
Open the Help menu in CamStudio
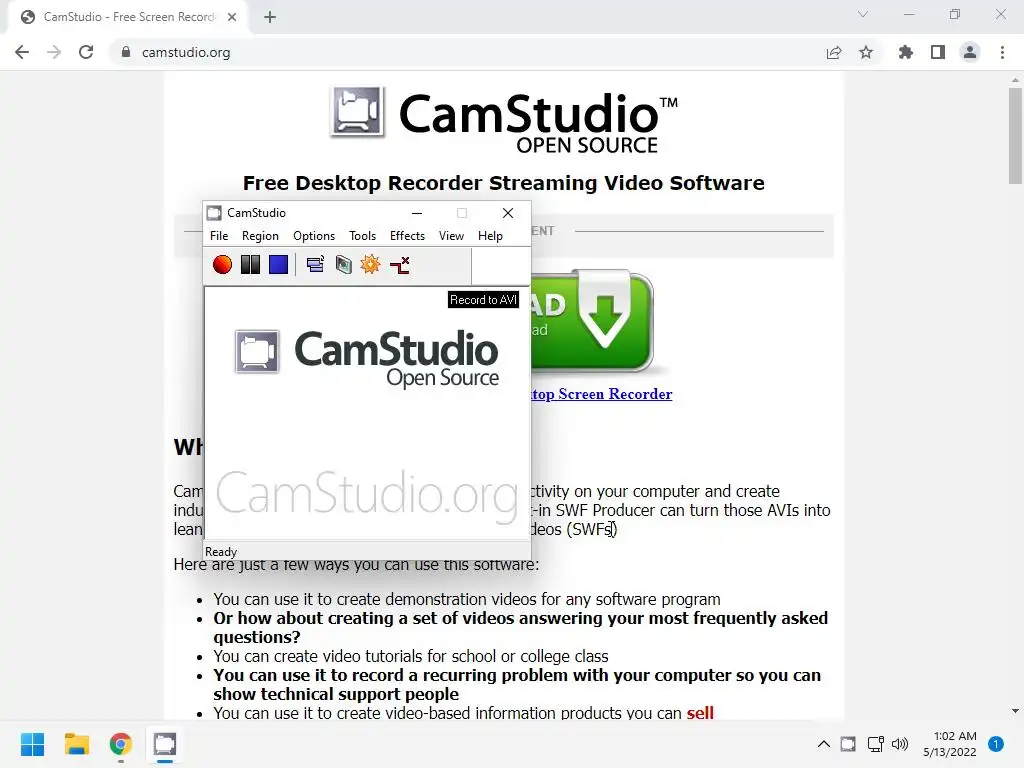click(x=490, y=236)
